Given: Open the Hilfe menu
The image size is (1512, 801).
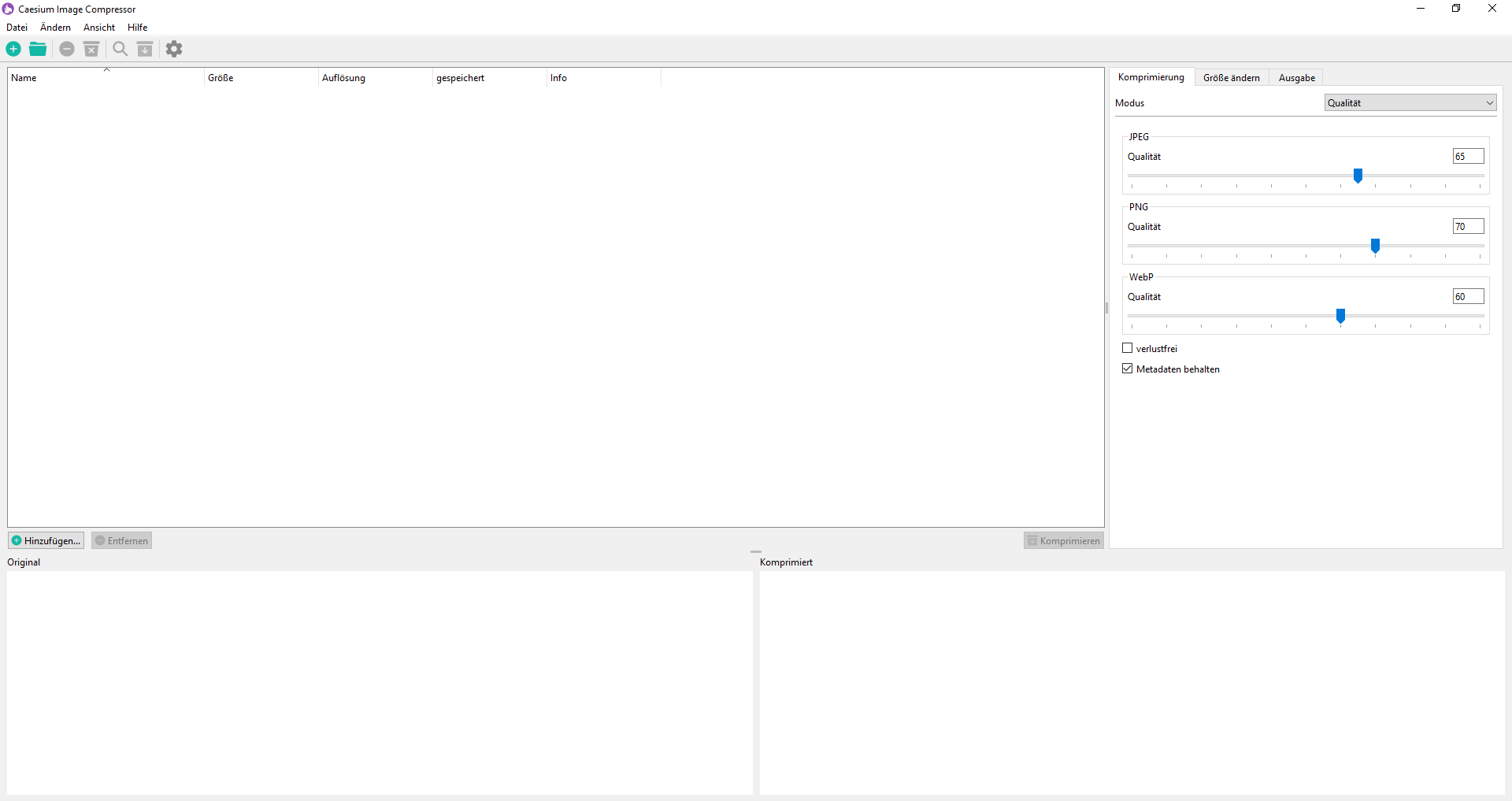Looking at the screenshot, I should coord(137,28).
